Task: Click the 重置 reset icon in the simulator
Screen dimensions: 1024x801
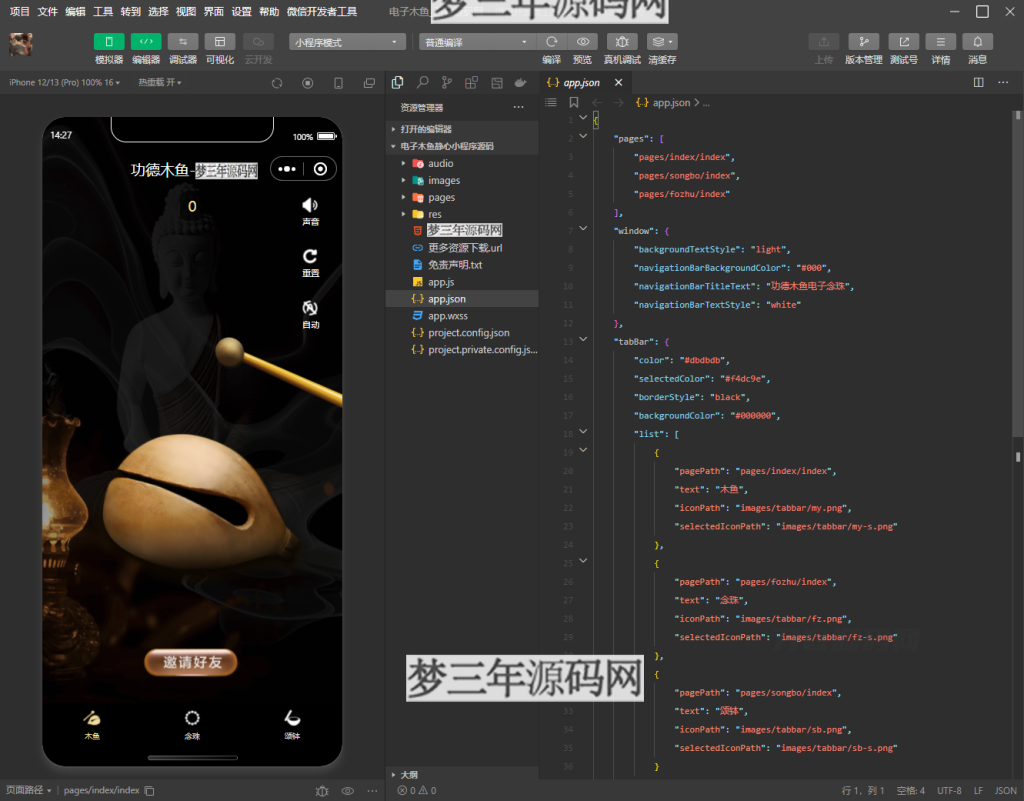Action: tap(310, 257)
